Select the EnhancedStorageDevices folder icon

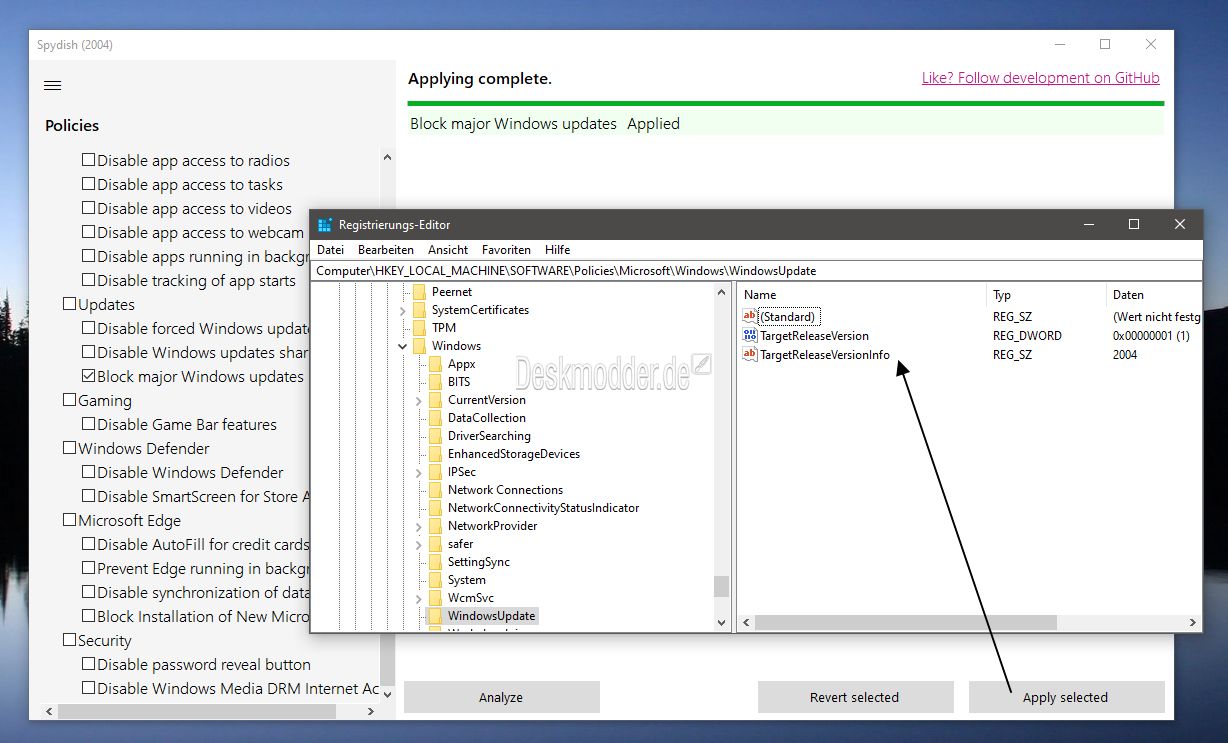435,454
